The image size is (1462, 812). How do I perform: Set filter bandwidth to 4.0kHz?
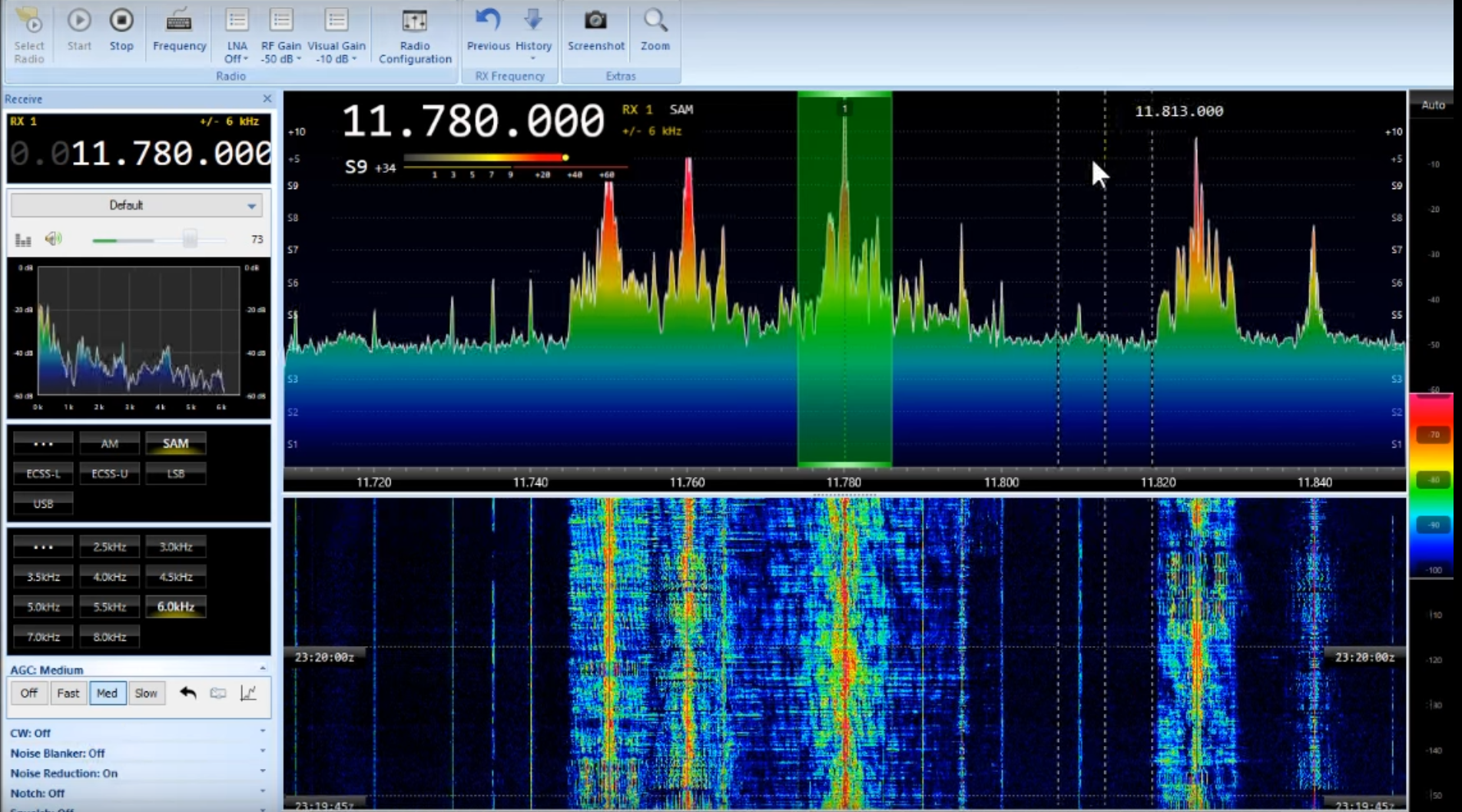(110, 576)
